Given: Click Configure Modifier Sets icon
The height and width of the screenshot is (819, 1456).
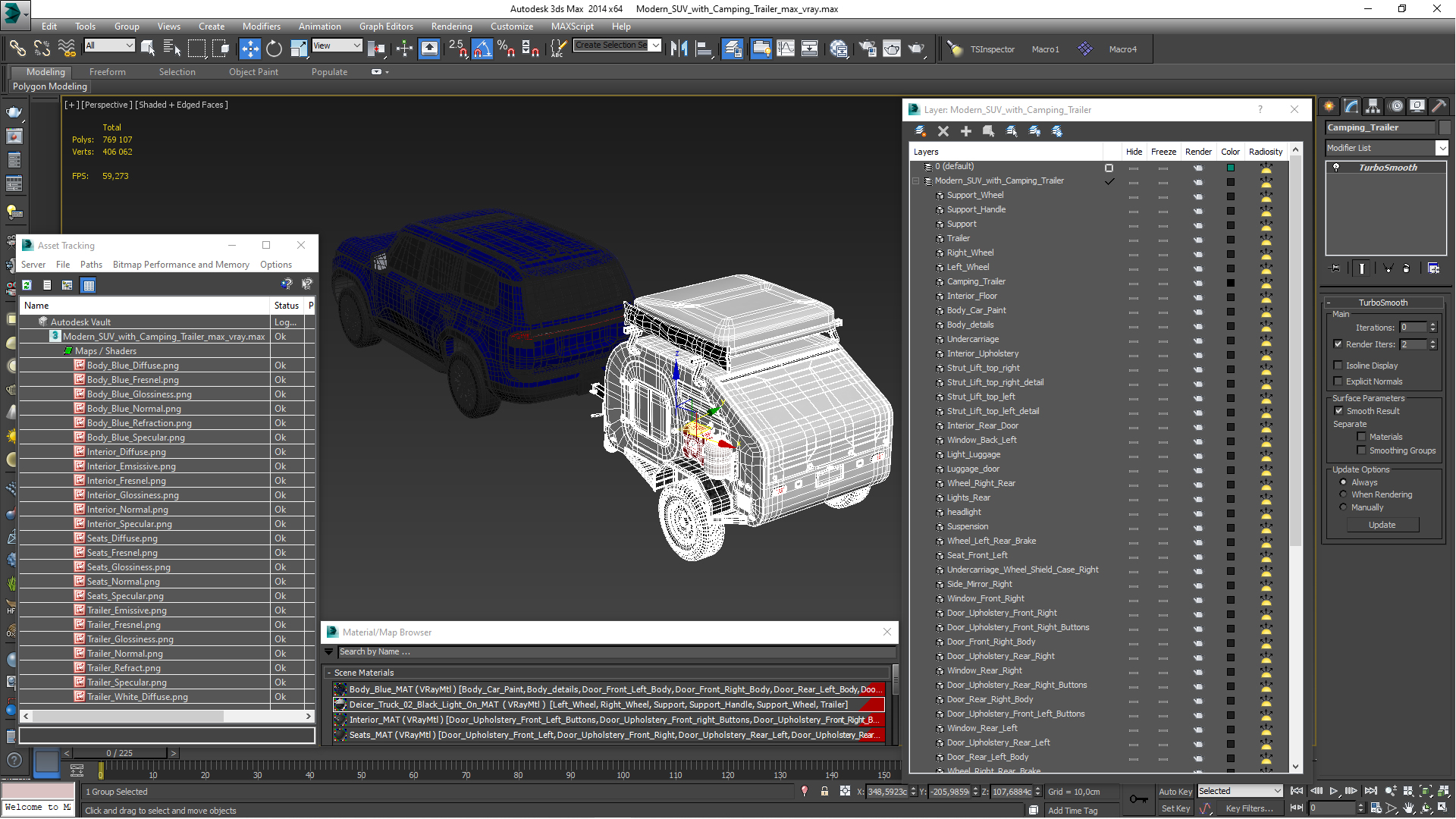Looking at the screenshot, I should (x=1433, y=268).
